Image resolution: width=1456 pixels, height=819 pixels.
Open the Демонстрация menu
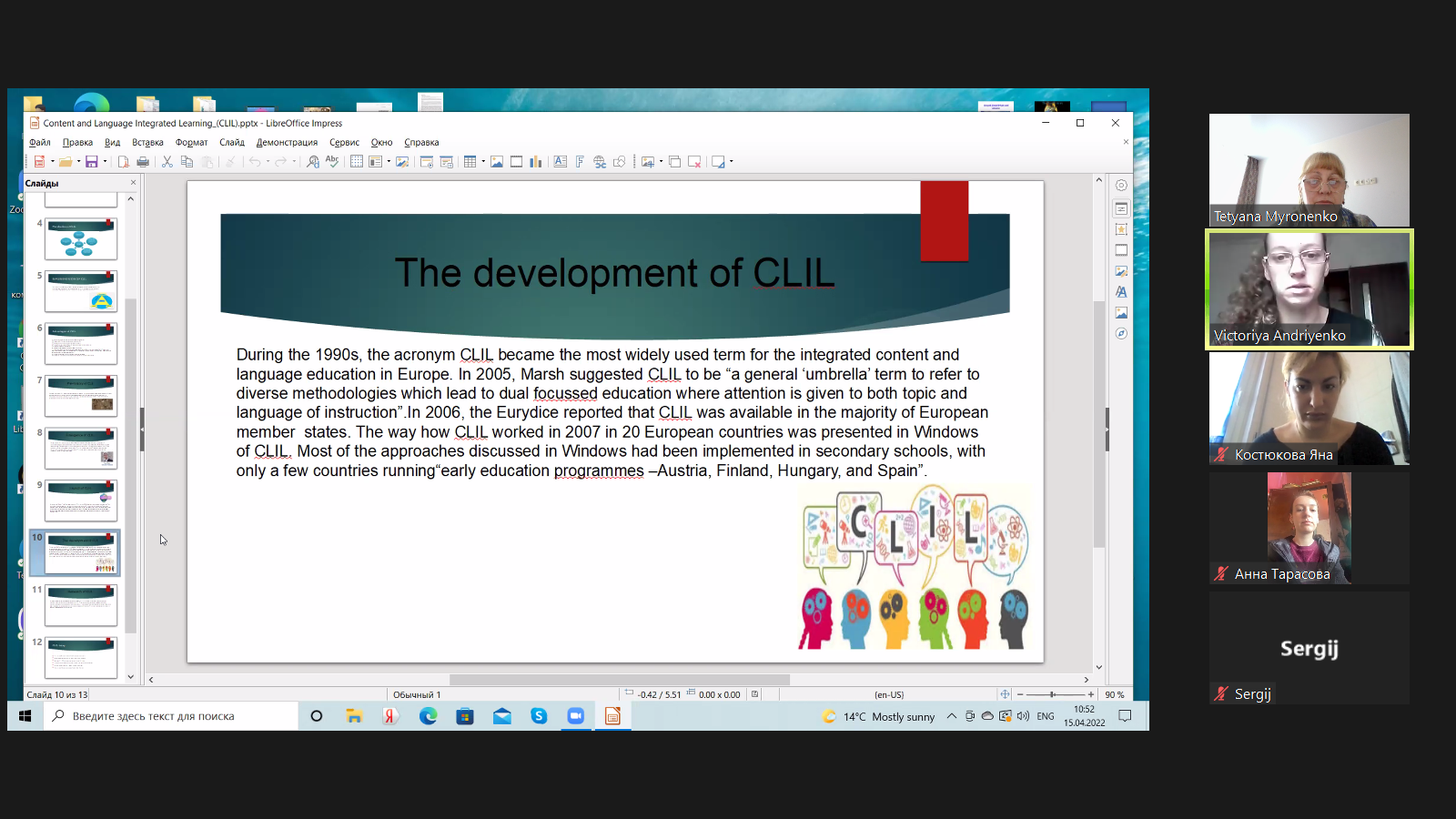[x=287, y=143]
